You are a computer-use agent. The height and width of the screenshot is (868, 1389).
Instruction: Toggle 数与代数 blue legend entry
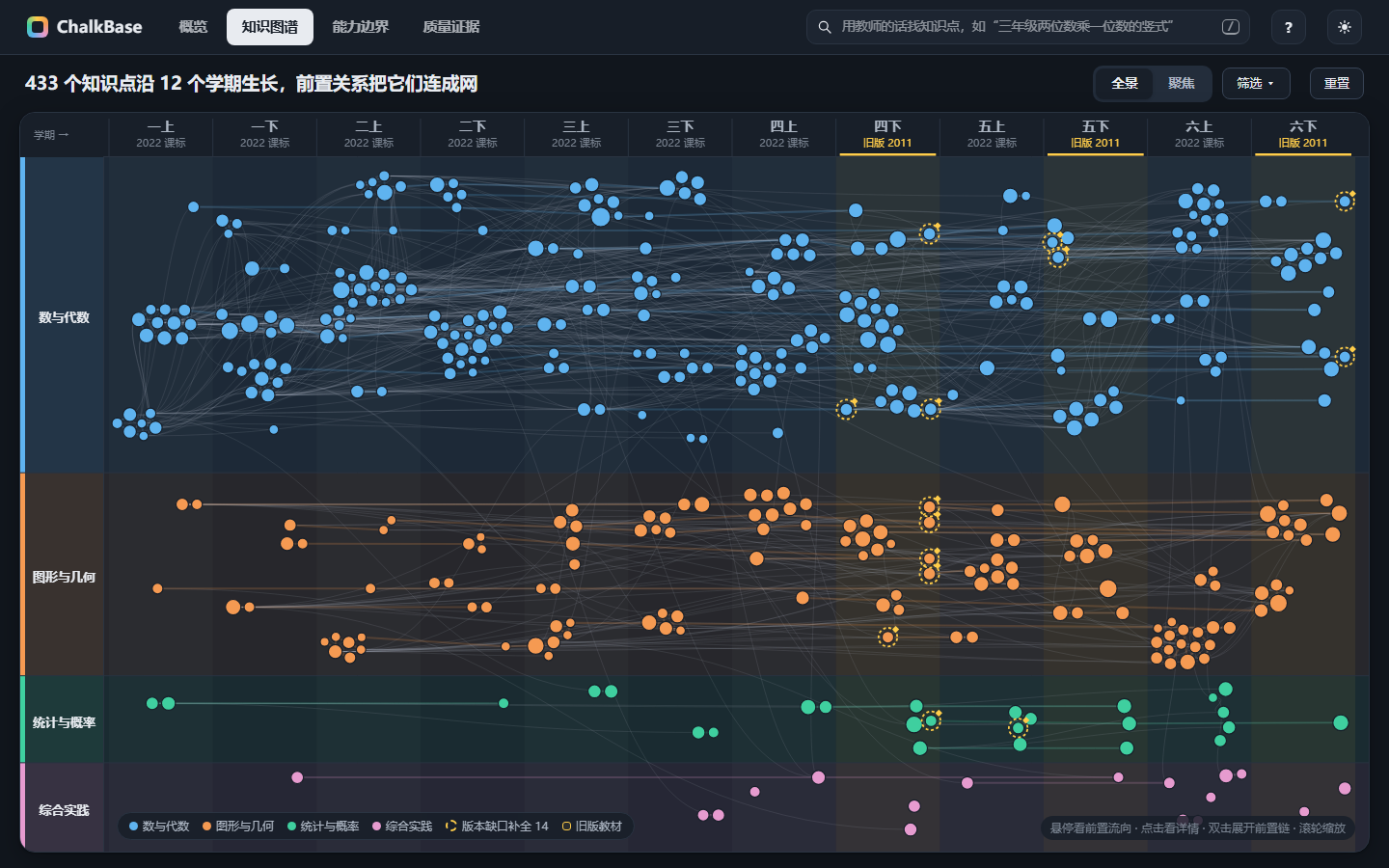tap(159, 827)
